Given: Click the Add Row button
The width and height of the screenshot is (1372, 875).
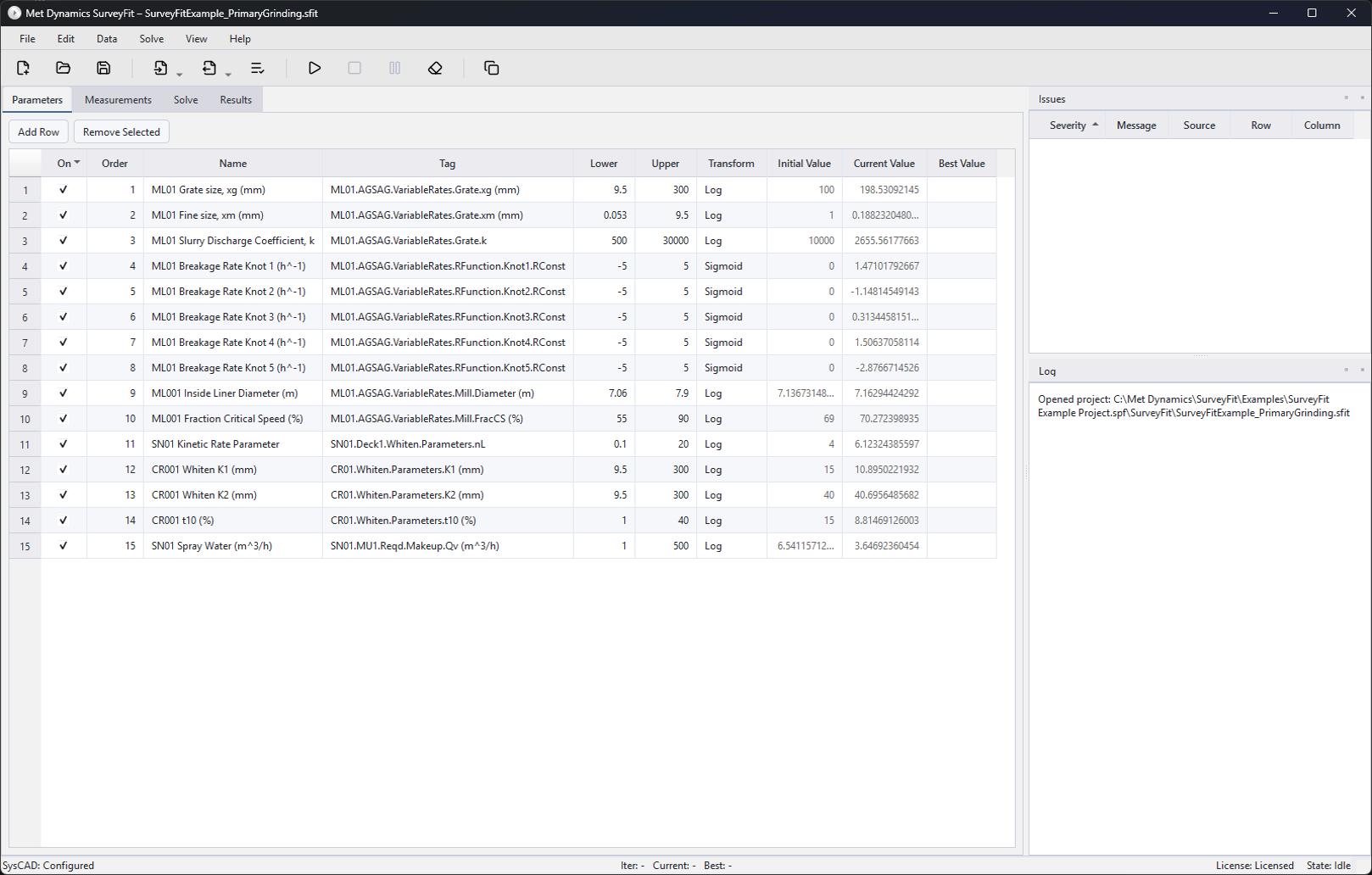Looking at the screenshot, I should coord(39,132).
